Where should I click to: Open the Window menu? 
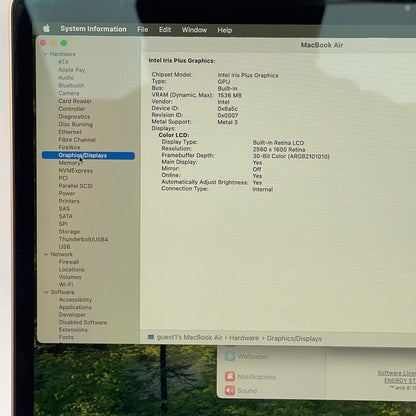(x=194, y=30)
